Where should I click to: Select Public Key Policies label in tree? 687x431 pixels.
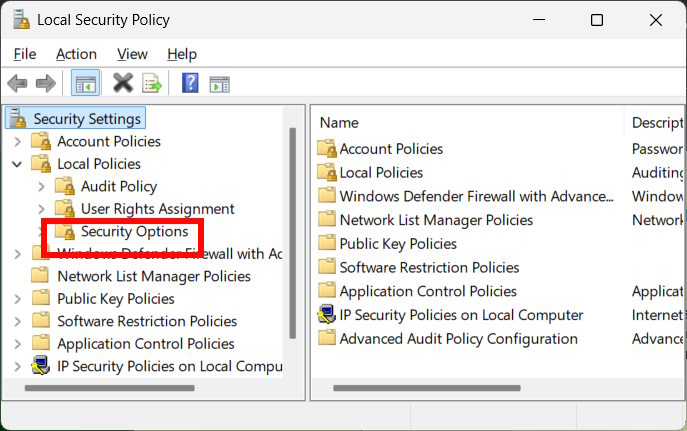[116, 299]
